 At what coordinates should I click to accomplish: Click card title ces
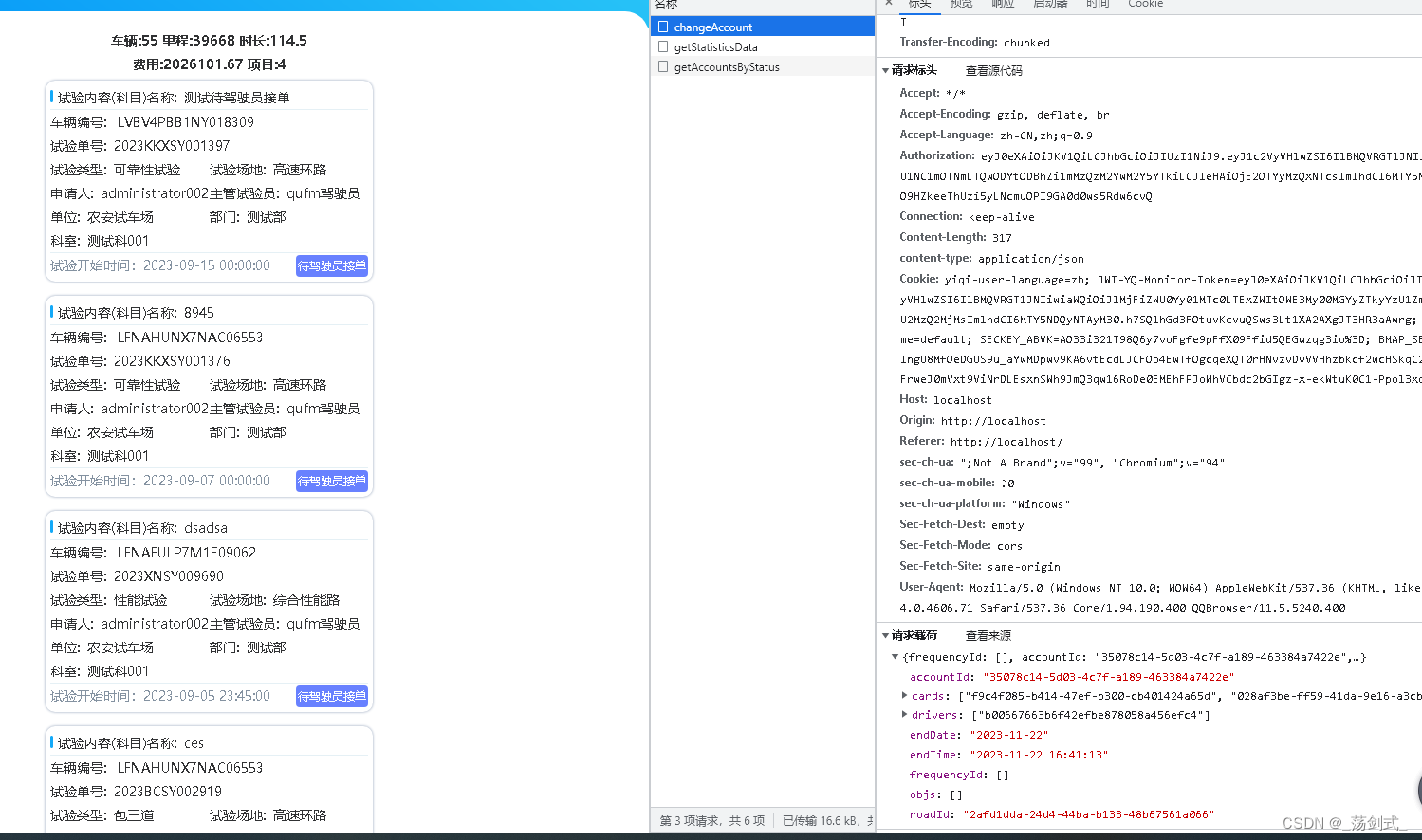[194, 743]
